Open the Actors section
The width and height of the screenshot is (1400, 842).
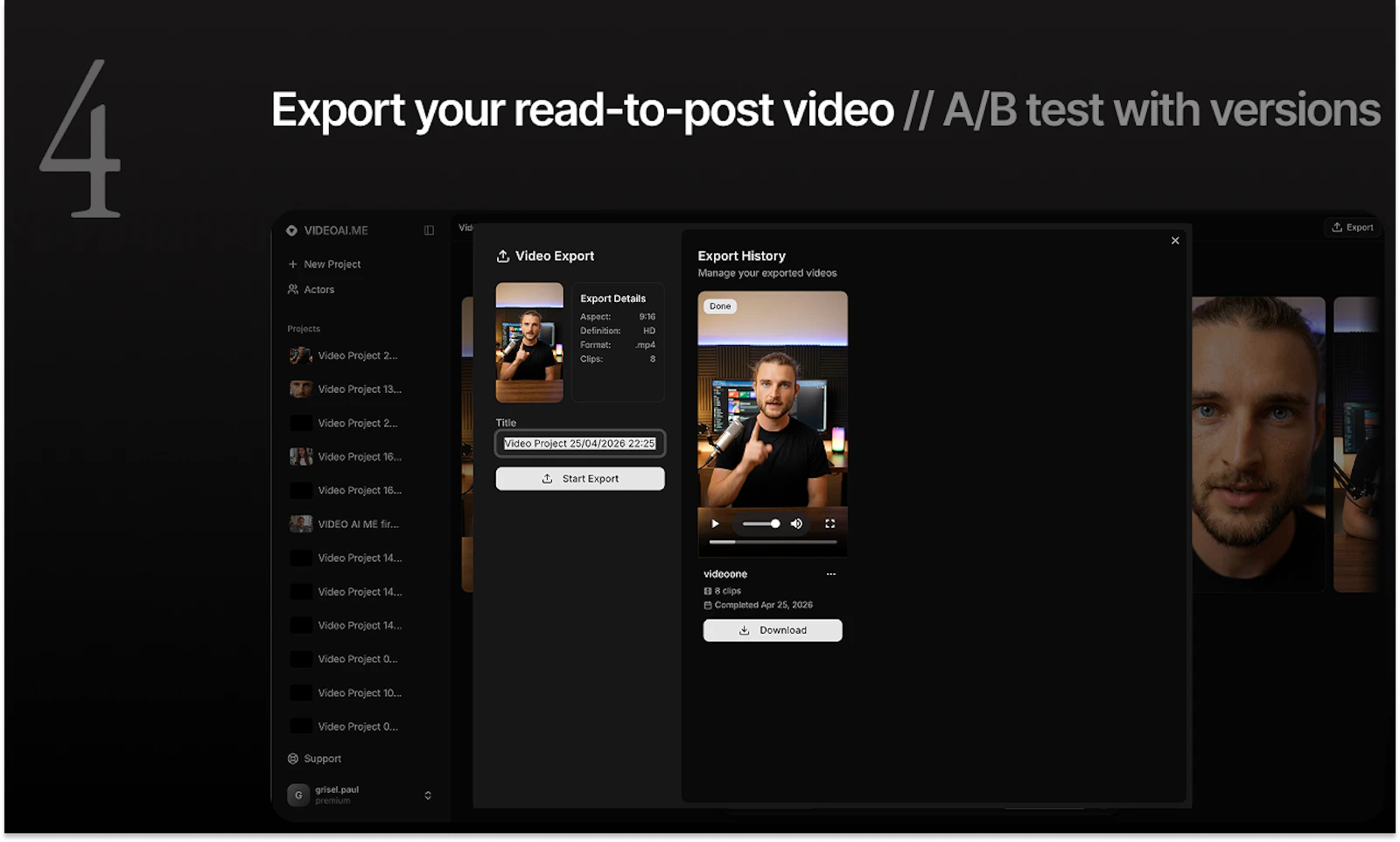point(318,289)
